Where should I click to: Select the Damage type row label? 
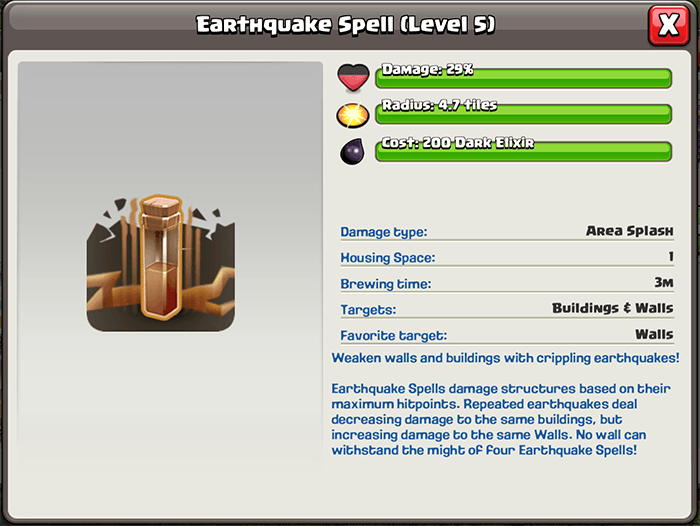(x=384, y=232)
